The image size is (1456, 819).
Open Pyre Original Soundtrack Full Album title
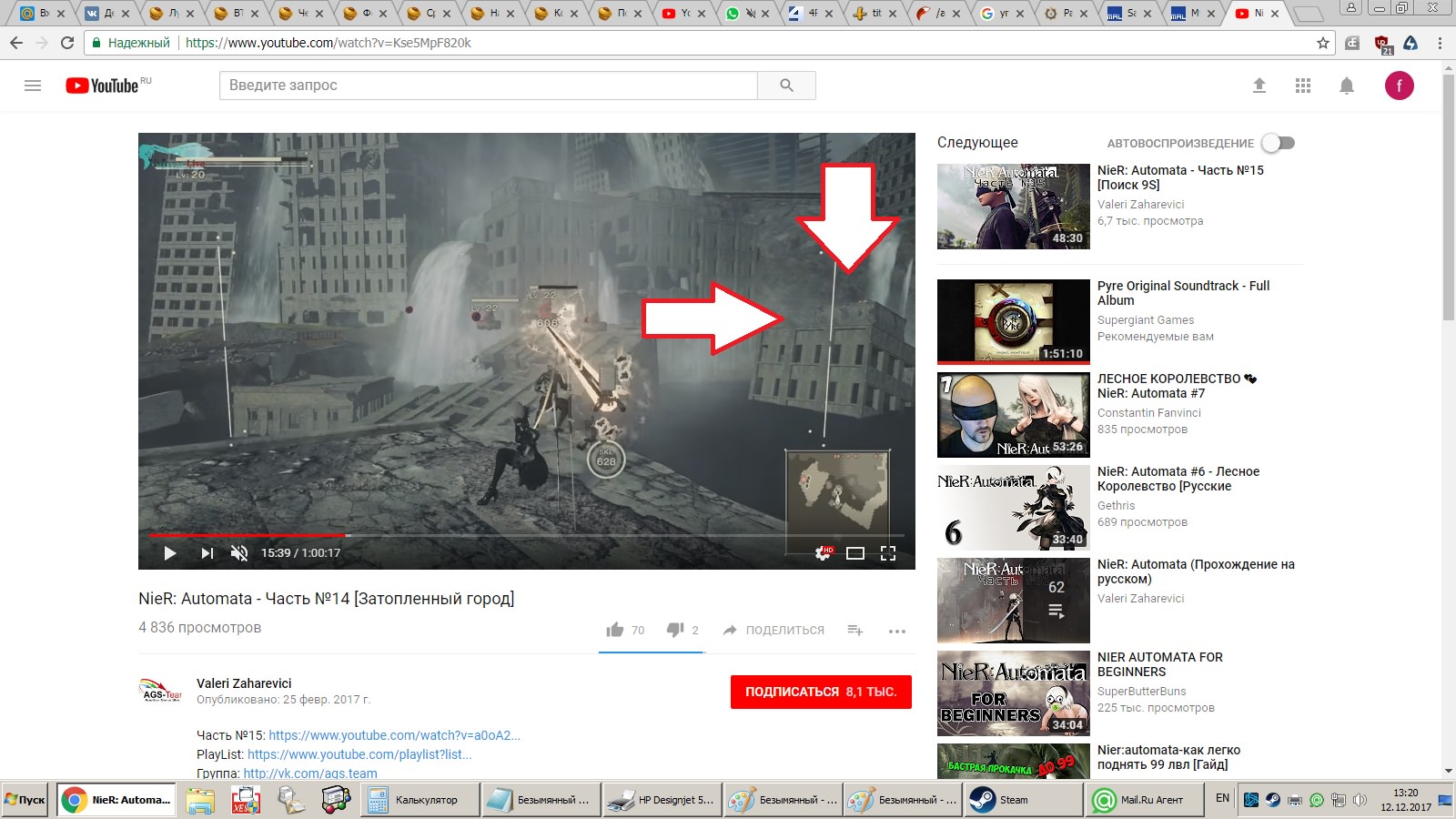(x=1183, y=293)
